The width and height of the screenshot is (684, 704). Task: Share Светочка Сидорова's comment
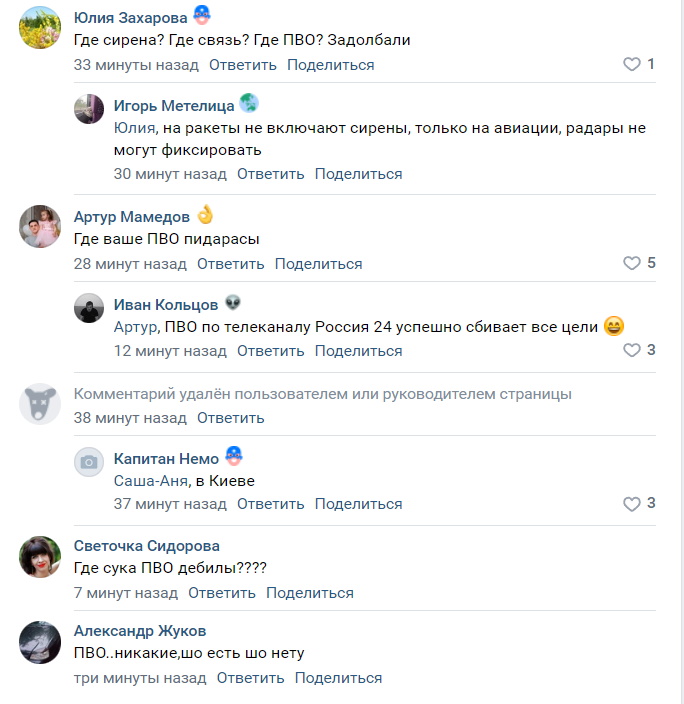coord(310,593)
